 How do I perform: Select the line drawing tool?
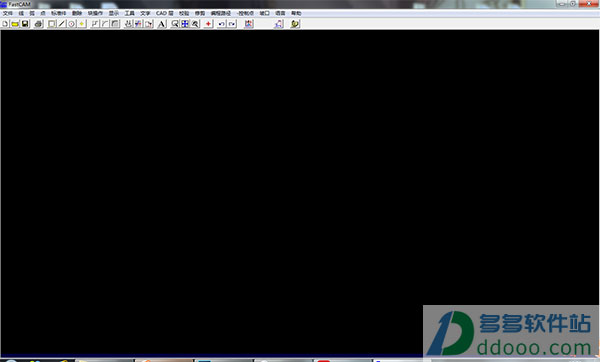pos(62,24)
